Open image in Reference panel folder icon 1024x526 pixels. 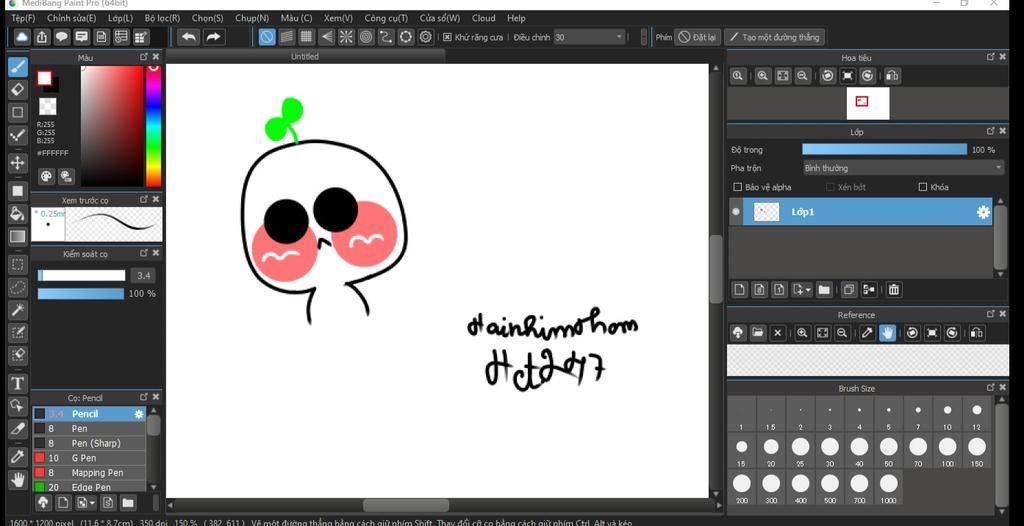point(758,333)
